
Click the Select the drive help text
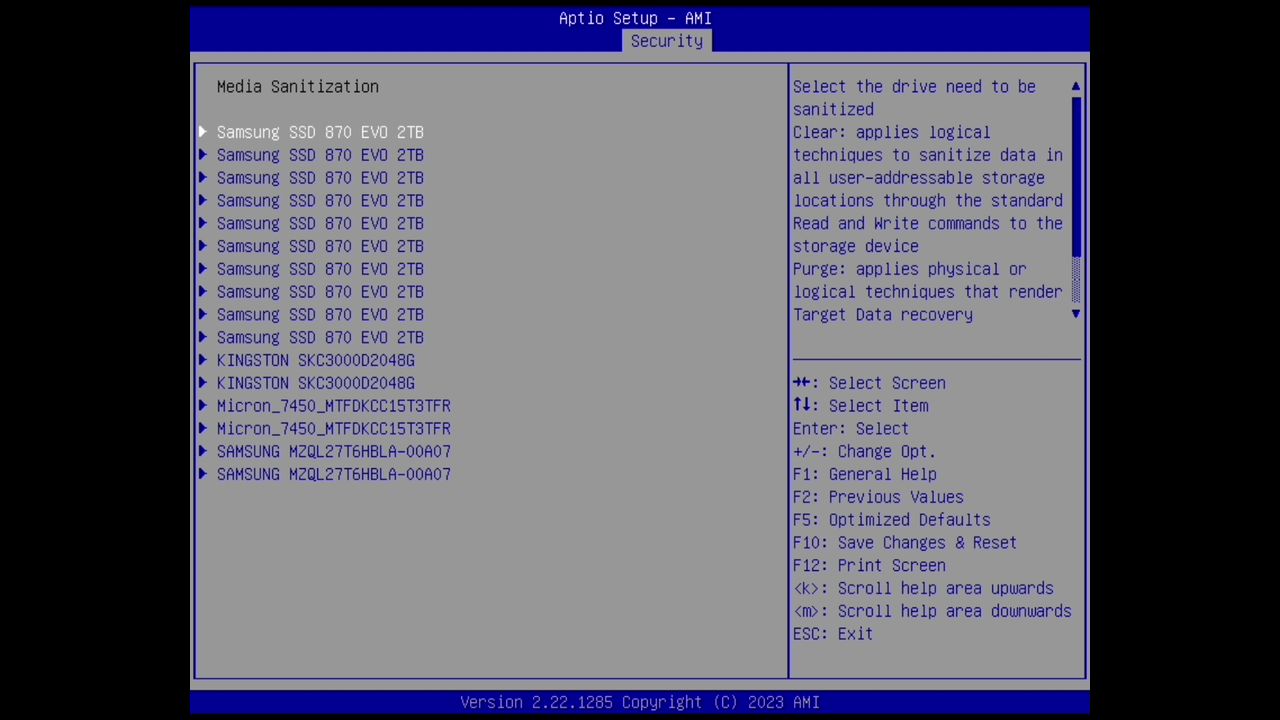914,98
